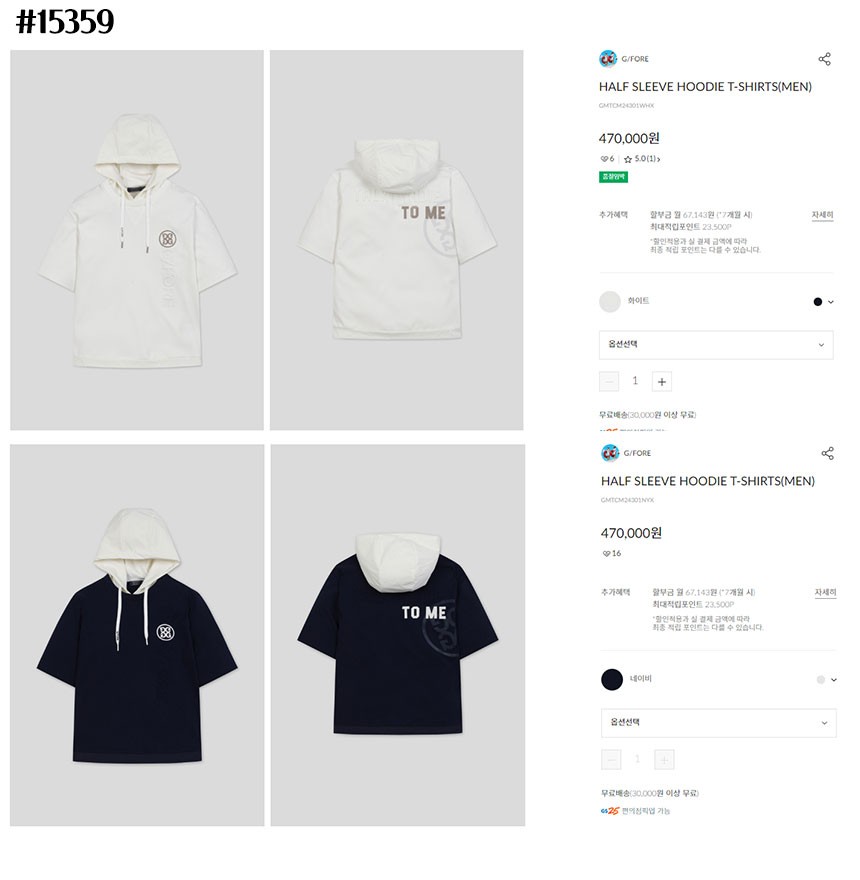The height and width of the screenshot is (880, 860).
Task: Like the navy hoodie with the heart icon
Action: pos(606,553)
